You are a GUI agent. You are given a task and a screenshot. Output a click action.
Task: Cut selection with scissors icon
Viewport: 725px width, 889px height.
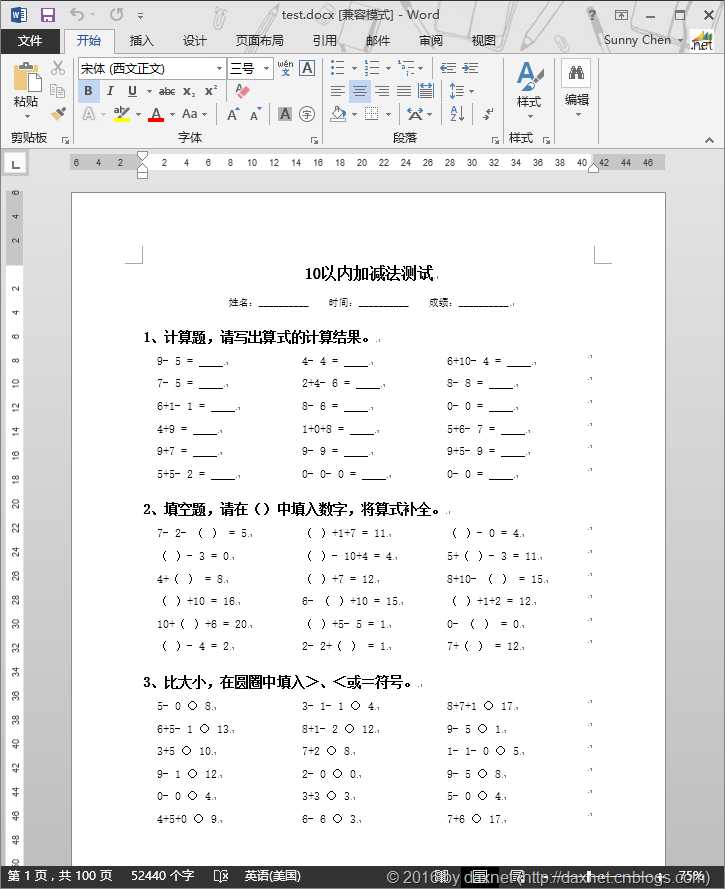click(x=57, y=68)
